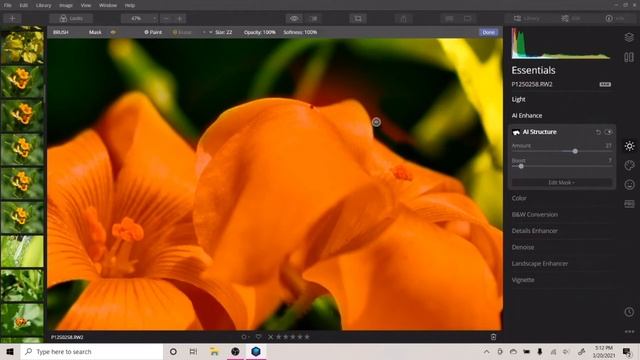The image size is (640, 360).
Task: Switch to single image view icon
Action: 468,18
